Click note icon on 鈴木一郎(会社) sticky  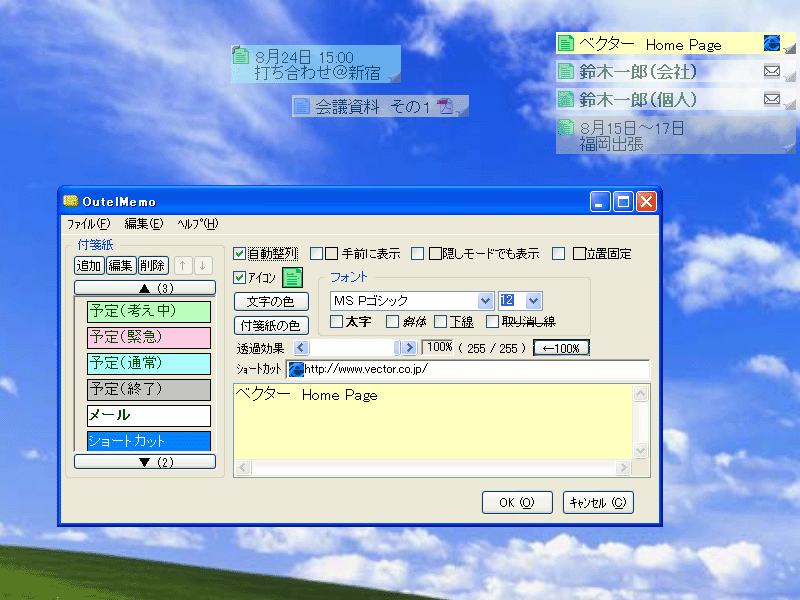tap(565, 71)
